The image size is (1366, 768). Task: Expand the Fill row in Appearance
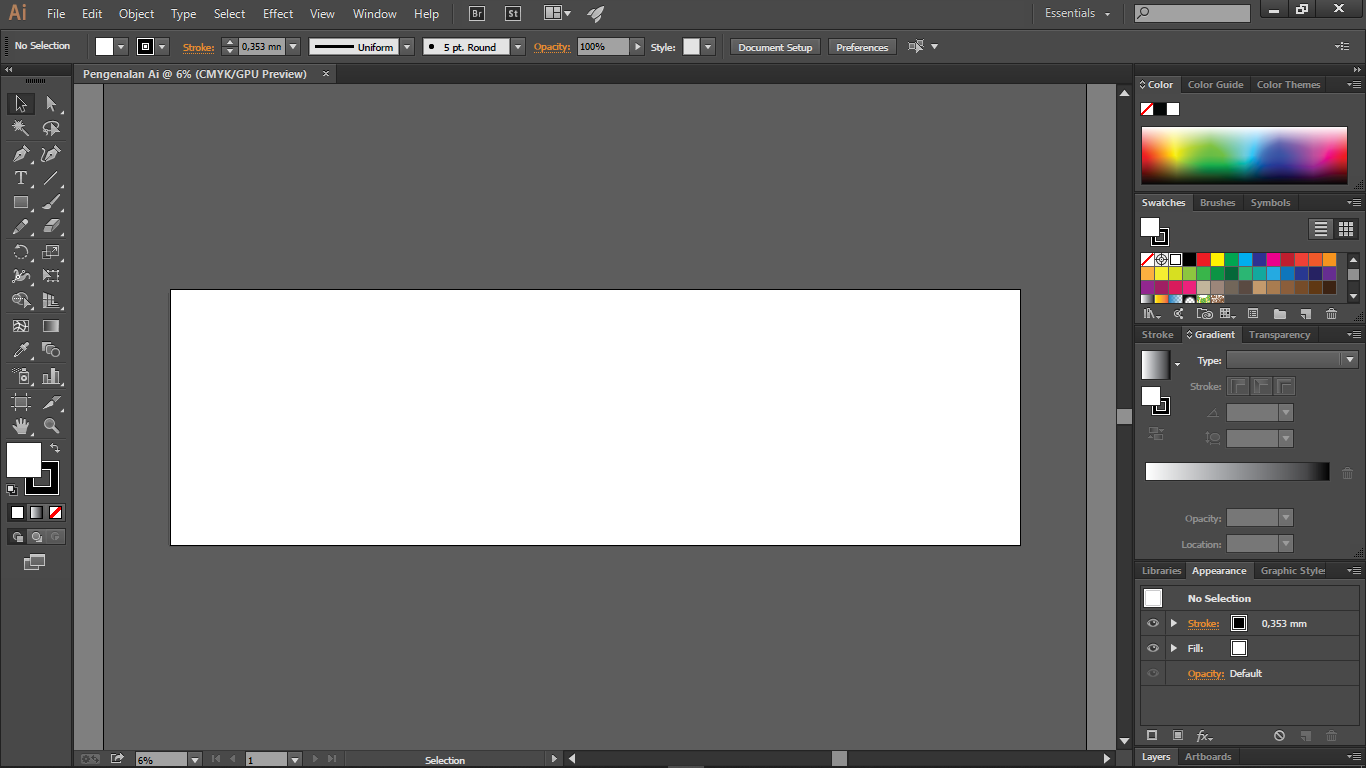click(1174, 648)
